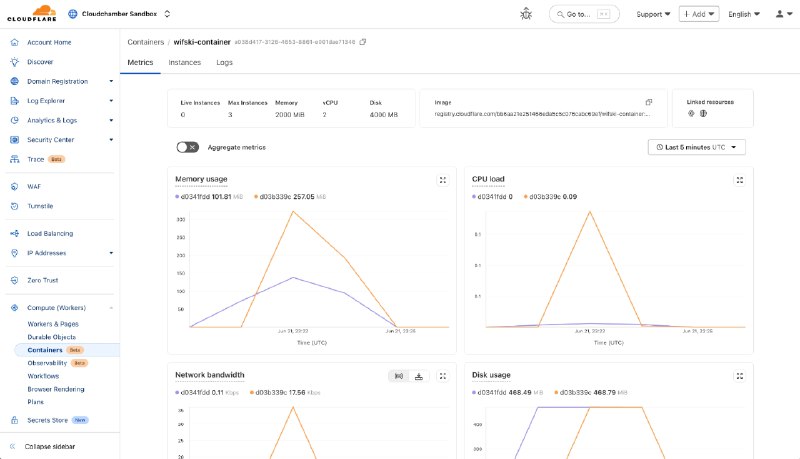800x459 pixels.
Task: Click the WAF shield icon
Action: [14, 187]
